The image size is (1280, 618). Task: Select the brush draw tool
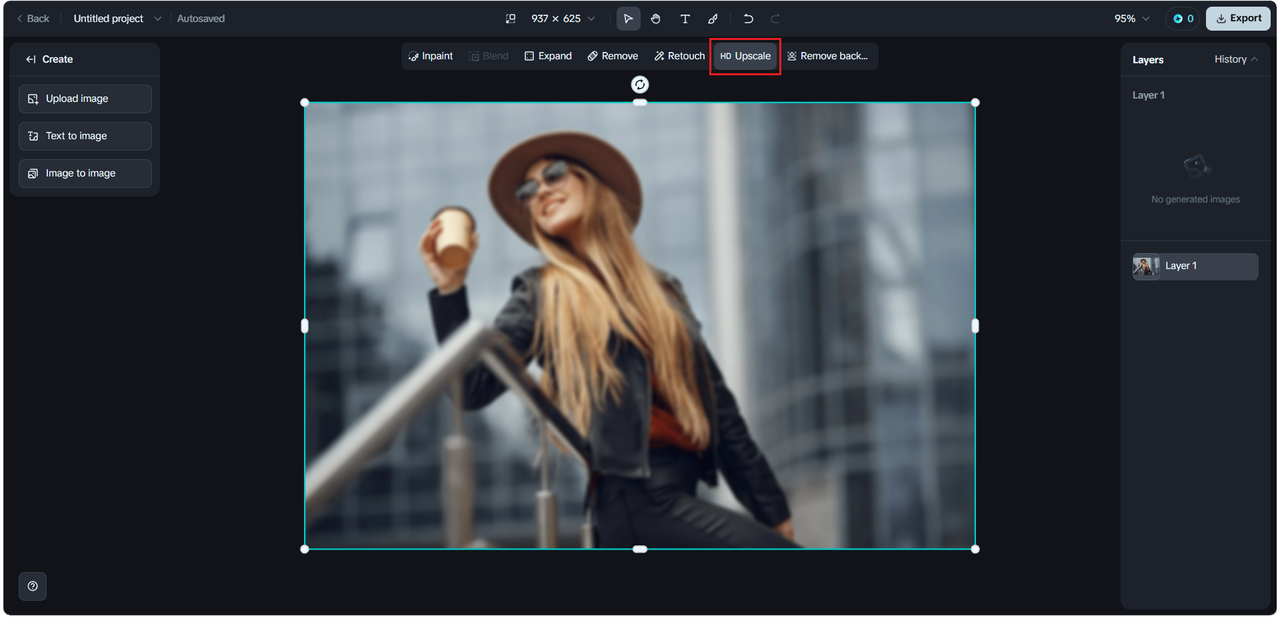click(x=713, y=18)
